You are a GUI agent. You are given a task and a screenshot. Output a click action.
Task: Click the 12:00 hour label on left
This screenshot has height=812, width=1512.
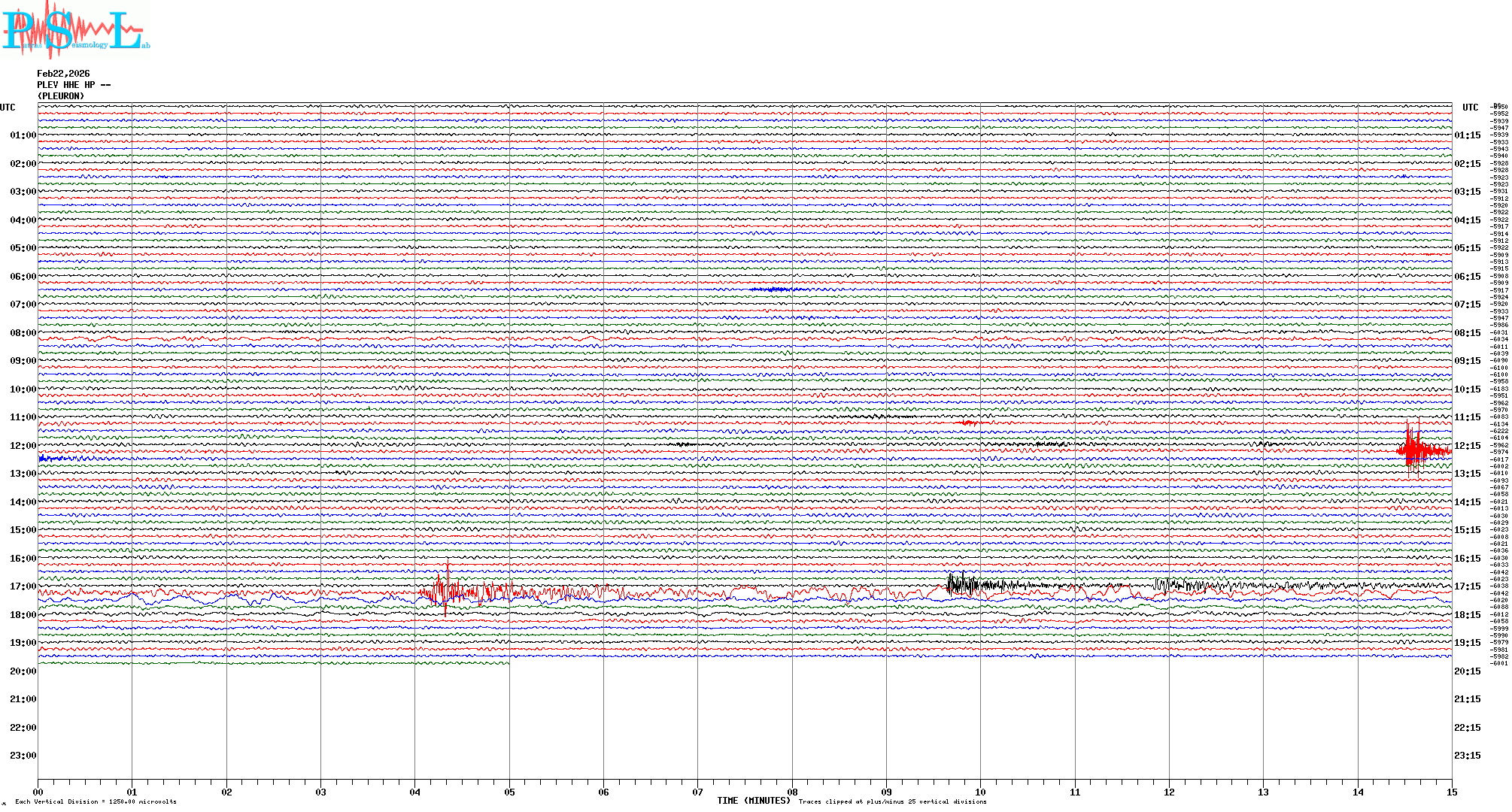23,446
